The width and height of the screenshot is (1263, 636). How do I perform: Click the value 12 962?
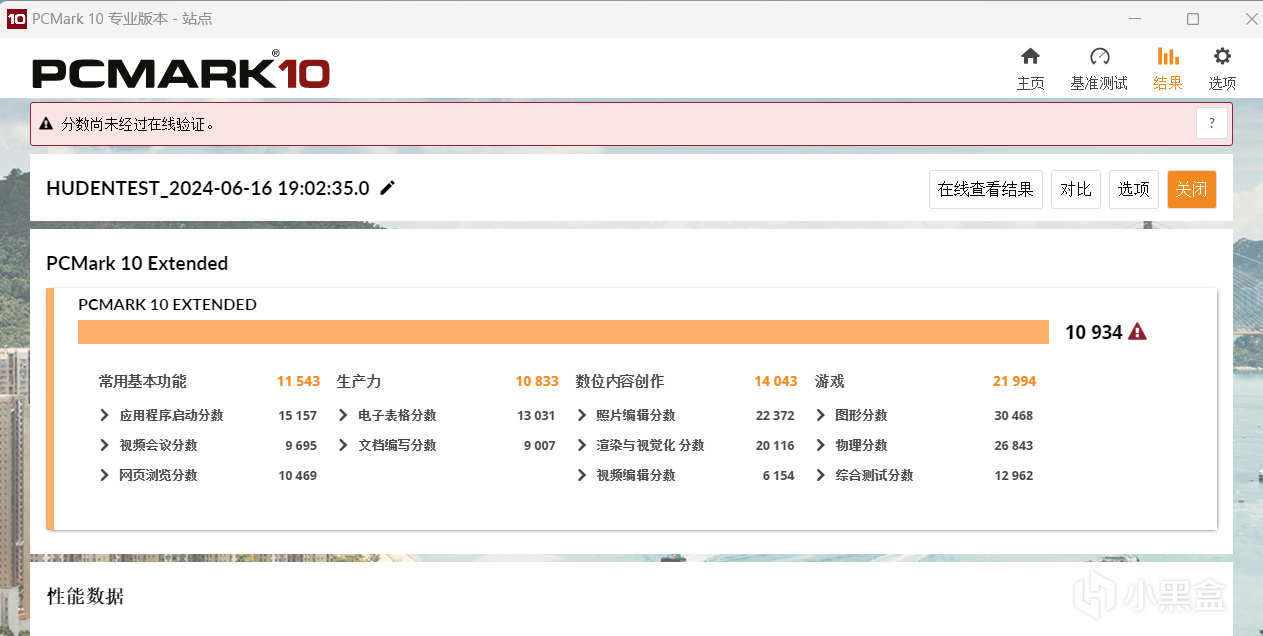tap(1014, 475)
